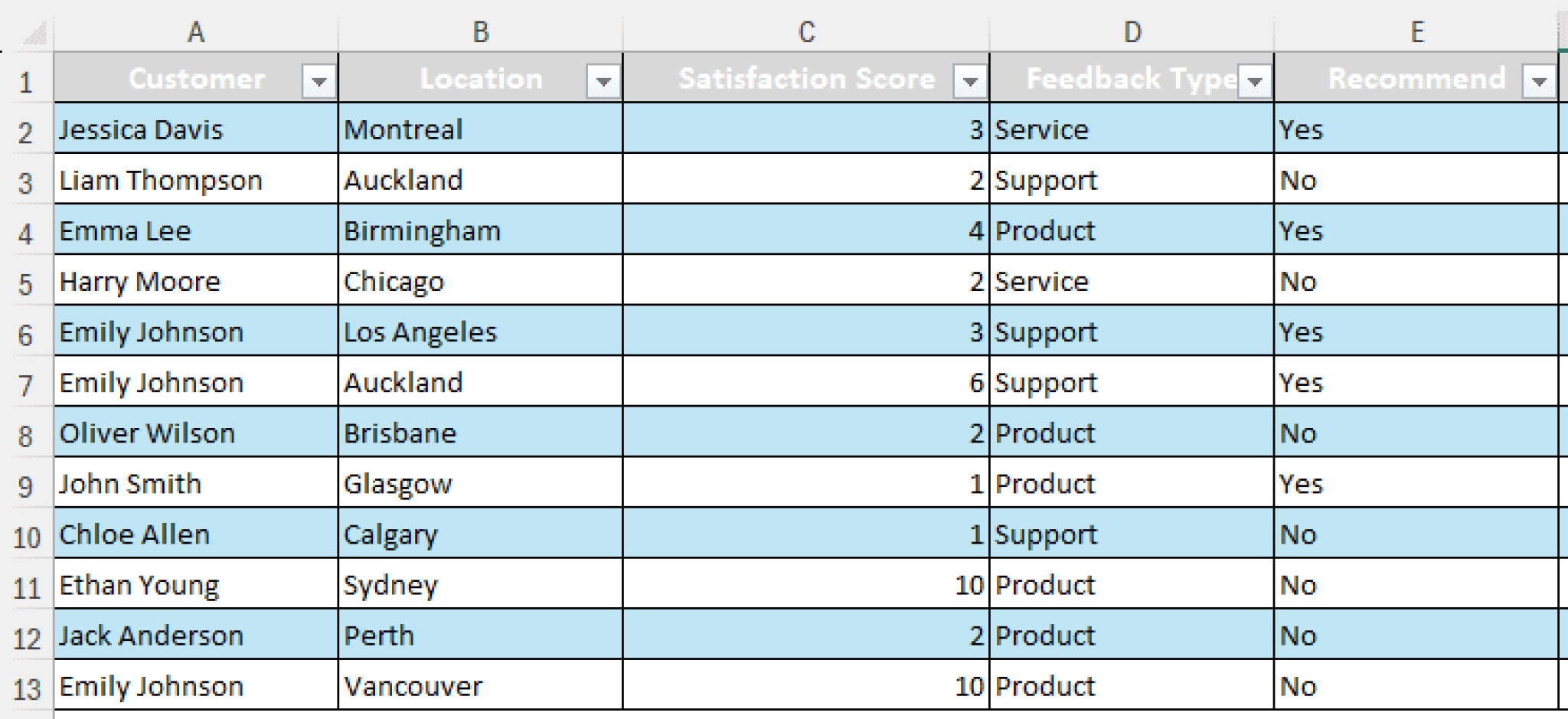The image size is (1568, 719).
Task: Click the Vancouver location cell
Action: point(480,686)
